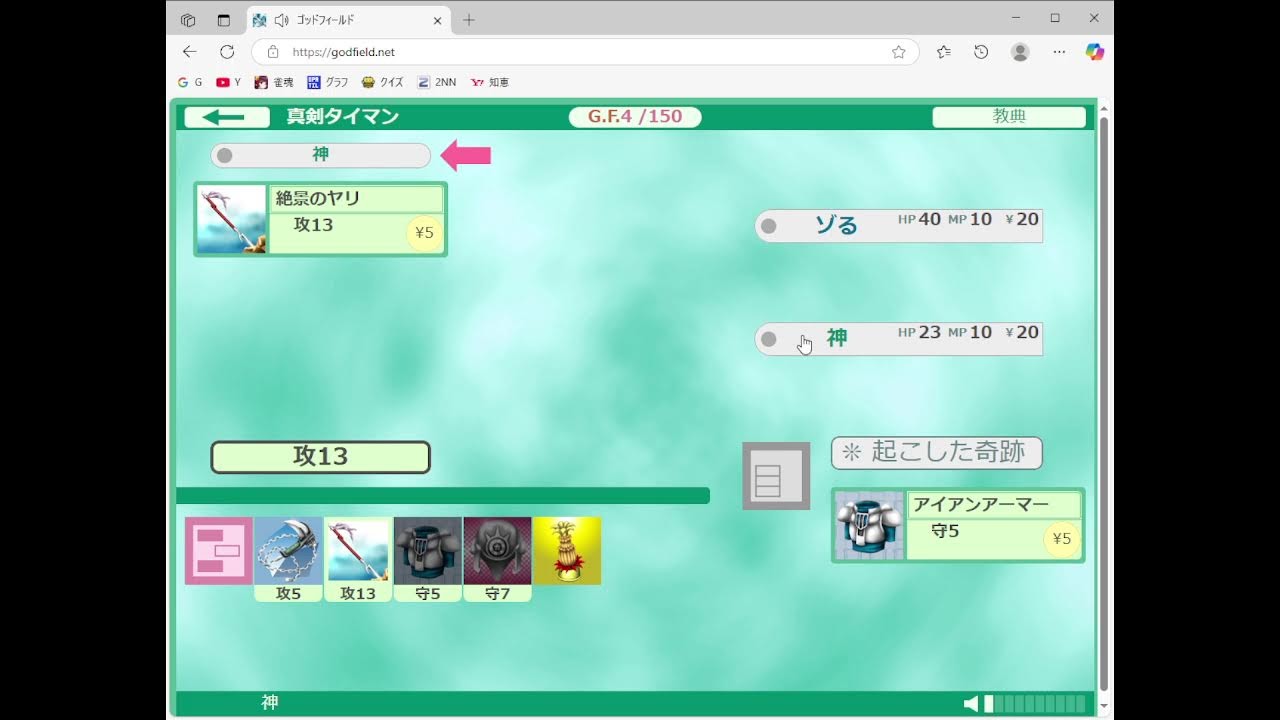Select player ゾる status bar
Viewport: 1280px width, 720px height.
point(898,226)
